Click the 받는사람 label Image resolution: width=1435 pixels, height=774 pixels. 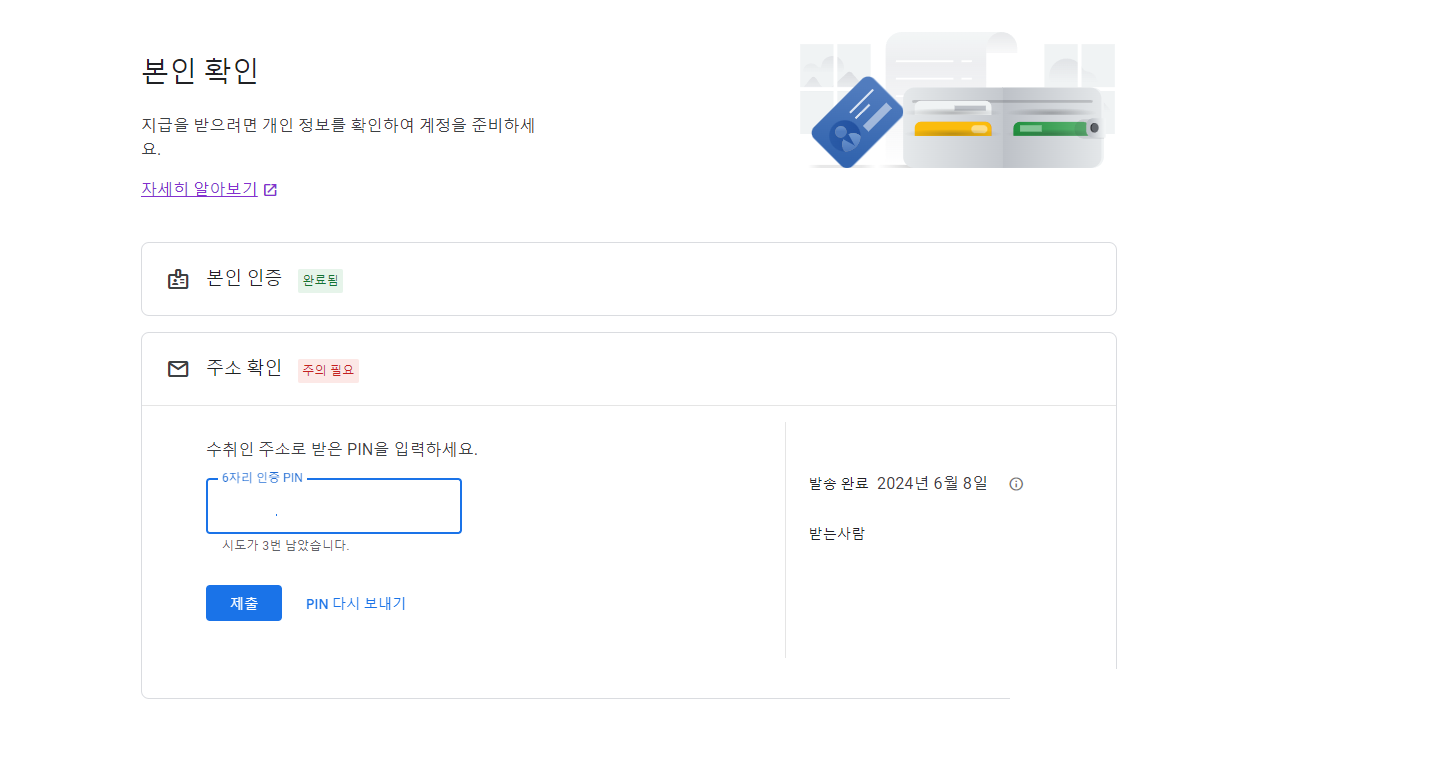pos(835,533)
